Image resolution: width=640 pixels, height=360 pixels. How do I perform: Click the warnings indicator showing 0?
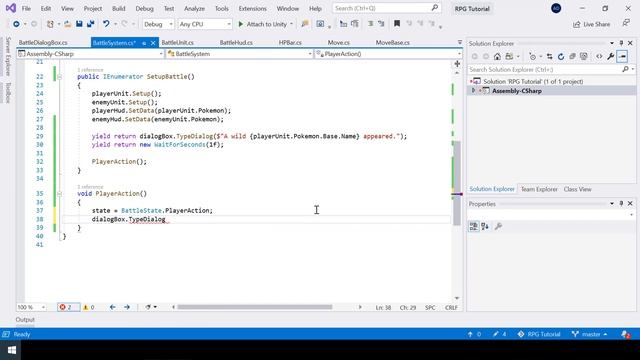point(89,307)
